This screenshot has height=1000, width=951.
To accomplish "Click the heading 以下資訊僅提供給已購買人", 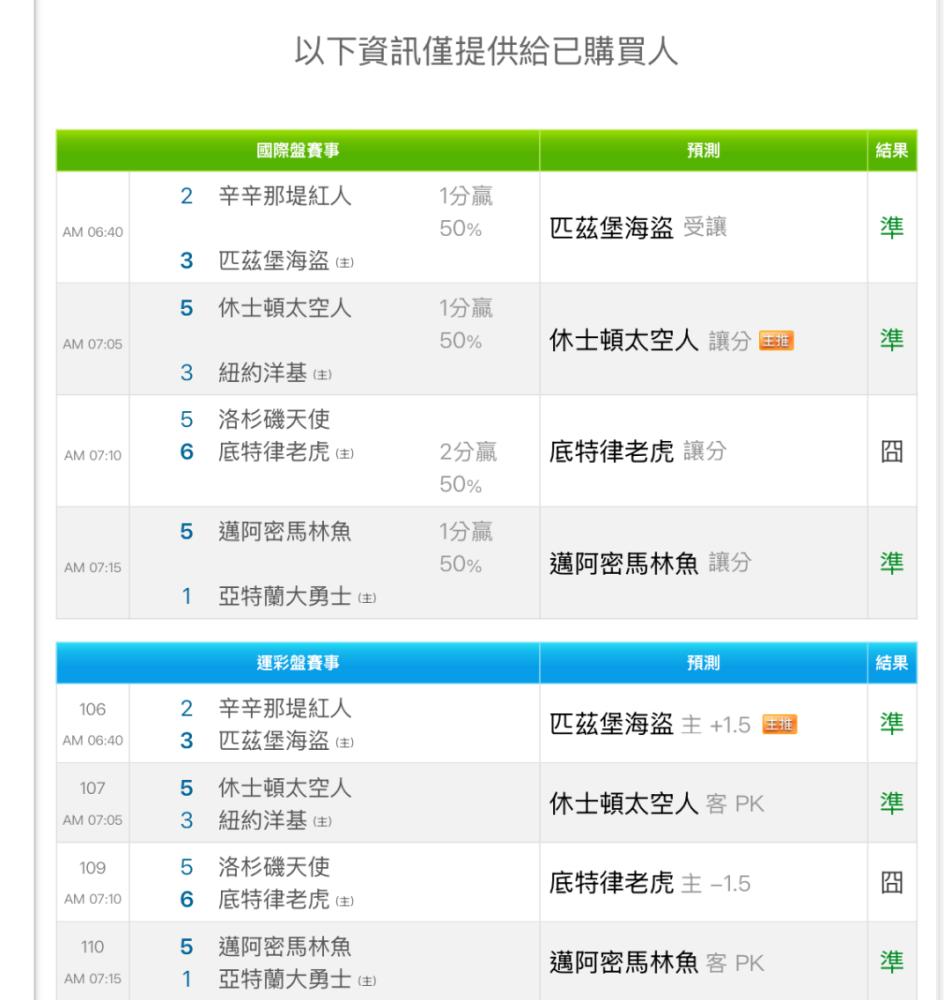I will pos(485,51).
